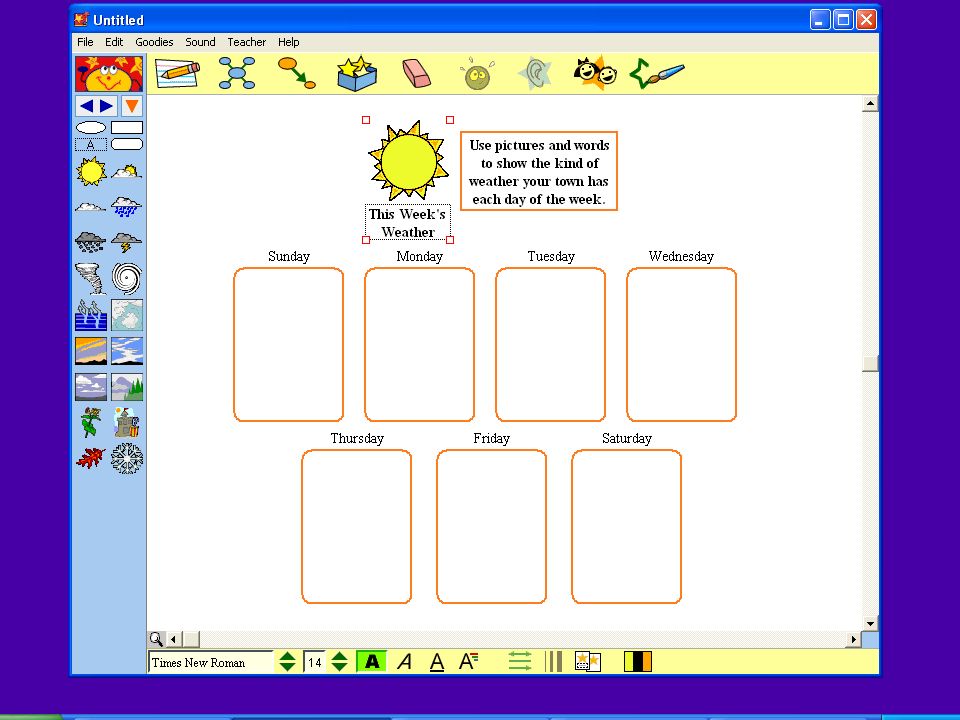Click the Times New Roman font field
Screen dimensions: 960x720
coord(211,662)
